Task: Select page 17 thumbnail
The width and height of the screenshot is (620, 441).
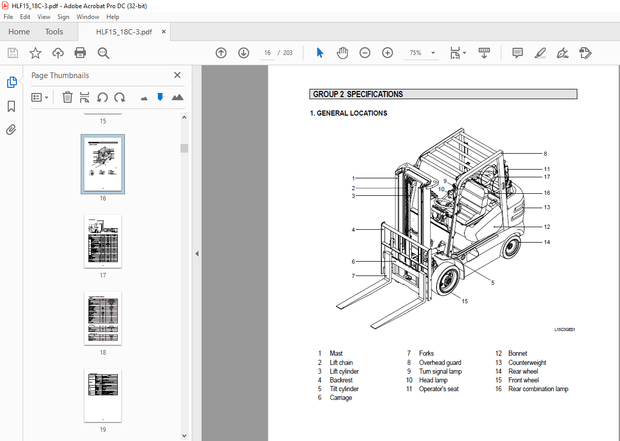Action: click(103, 242)
